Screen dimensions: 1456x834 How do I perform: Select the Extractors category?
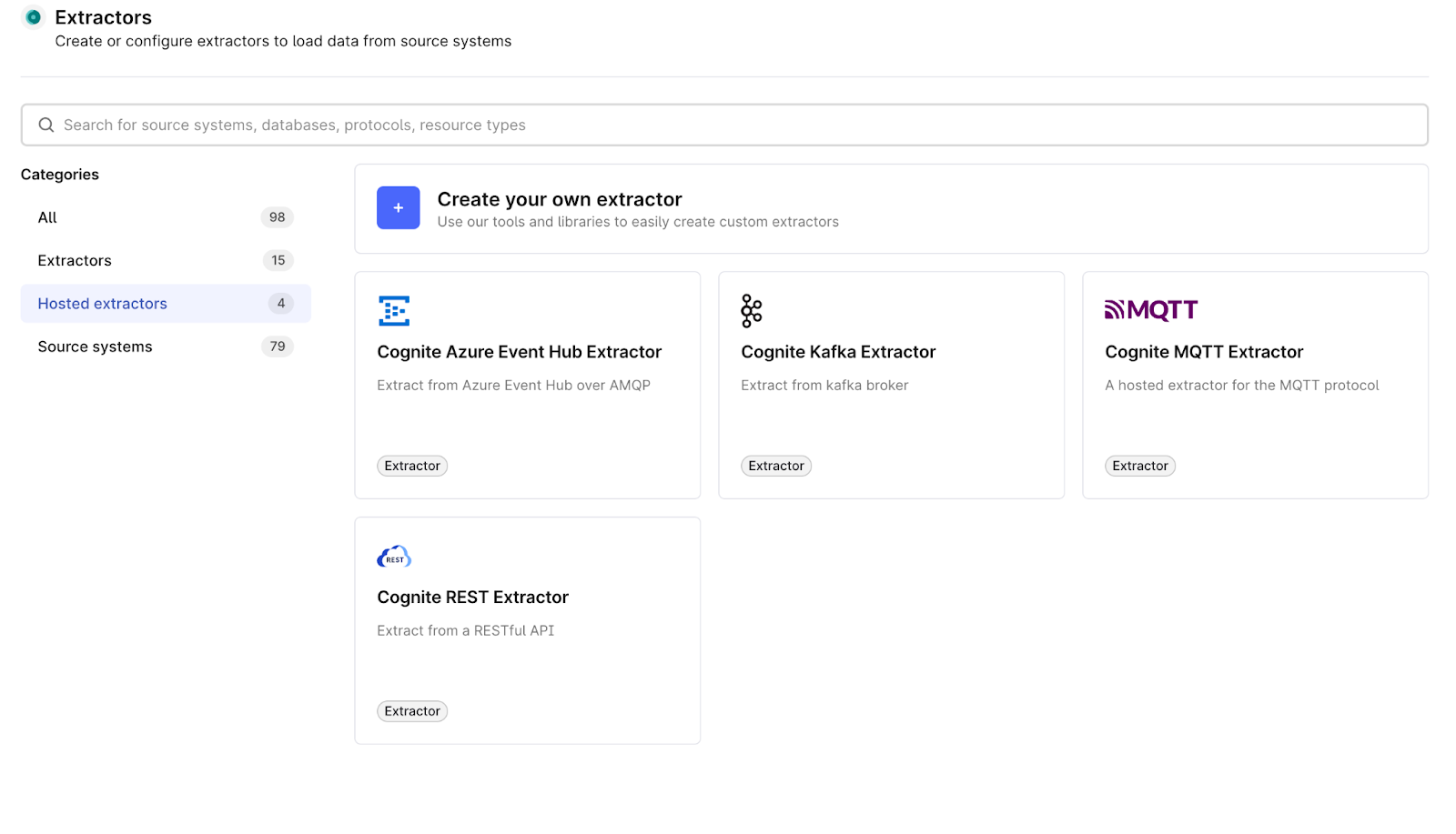click(x=166, y=260)
